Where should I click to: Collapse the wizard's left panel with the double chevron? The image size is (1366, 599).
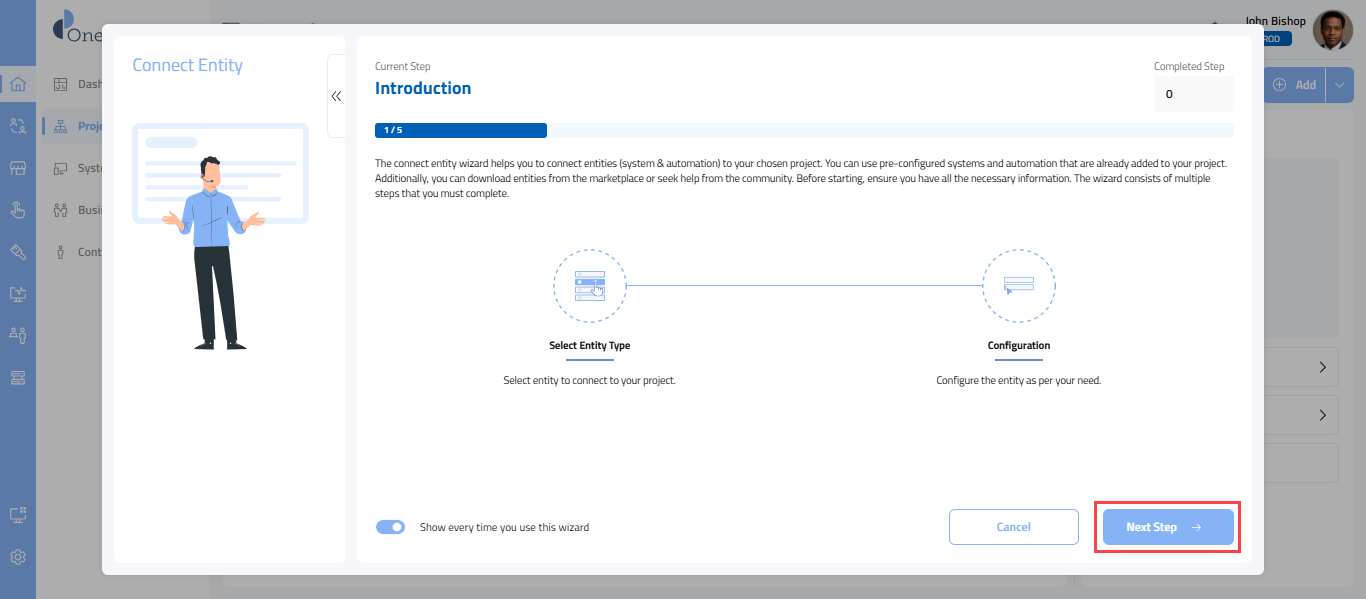(x=336, y=96)
